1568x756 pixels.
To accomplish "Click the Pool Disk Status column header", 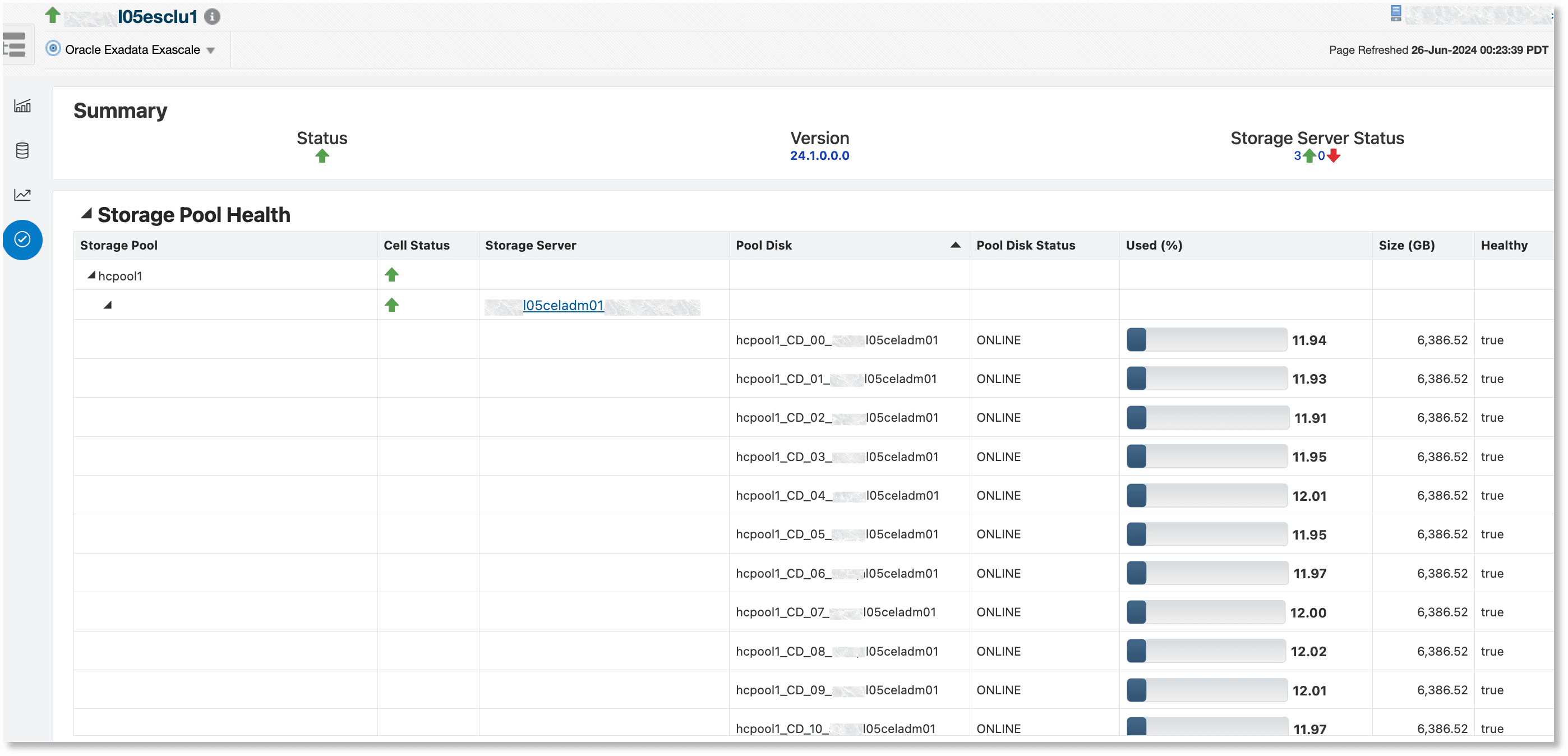I will pos(1025,245).
